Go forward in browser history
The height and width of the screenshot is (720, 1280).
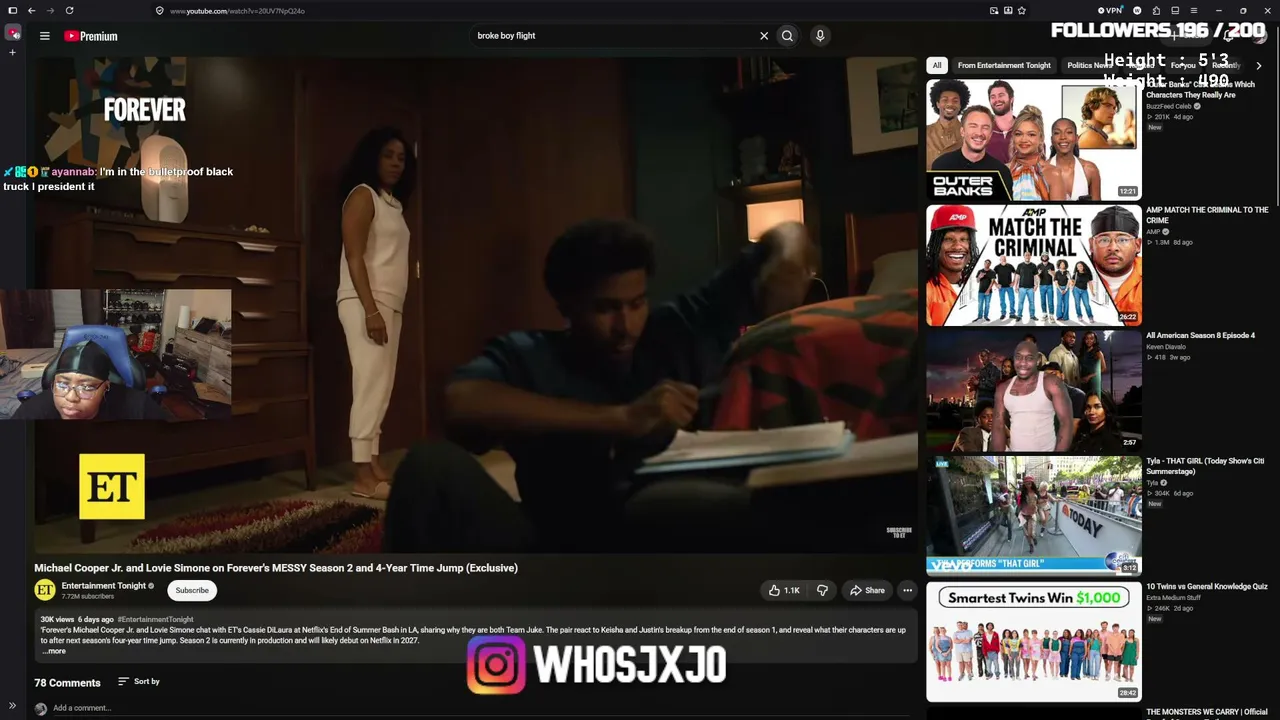coord(50,10)
